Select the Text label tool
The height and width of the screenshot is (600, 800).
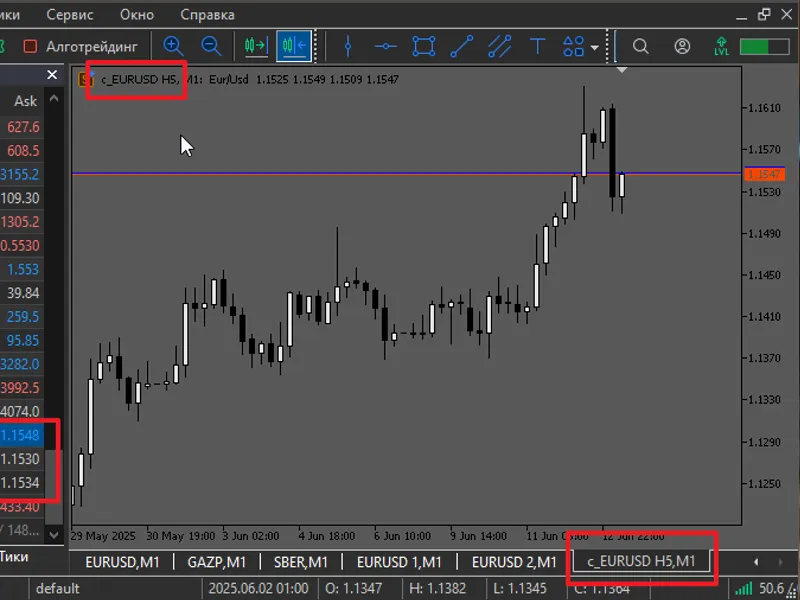coord(537,46)
